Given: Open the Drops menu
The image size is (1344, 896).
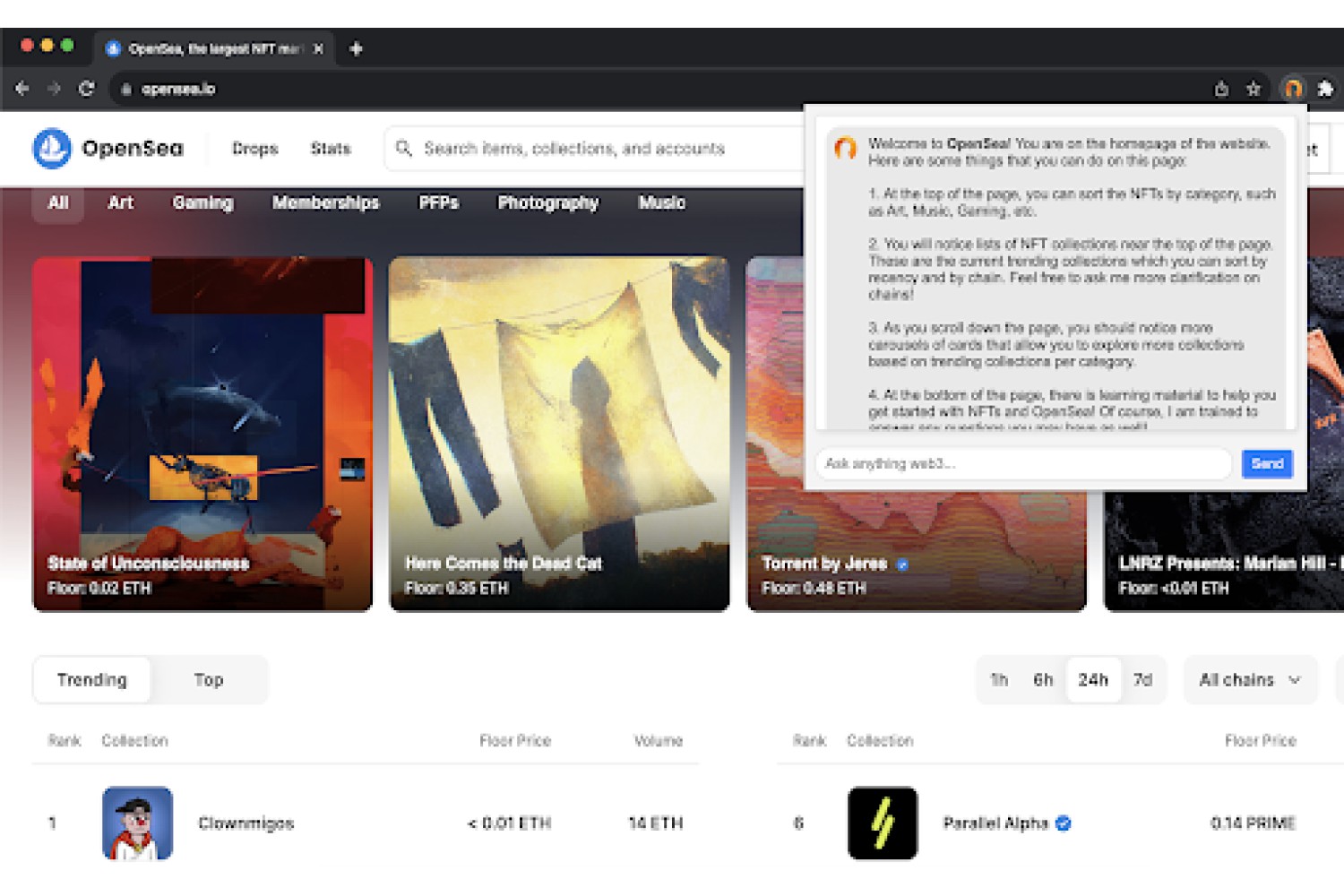Looking at the screenshot, I should (x=254, y=148).
